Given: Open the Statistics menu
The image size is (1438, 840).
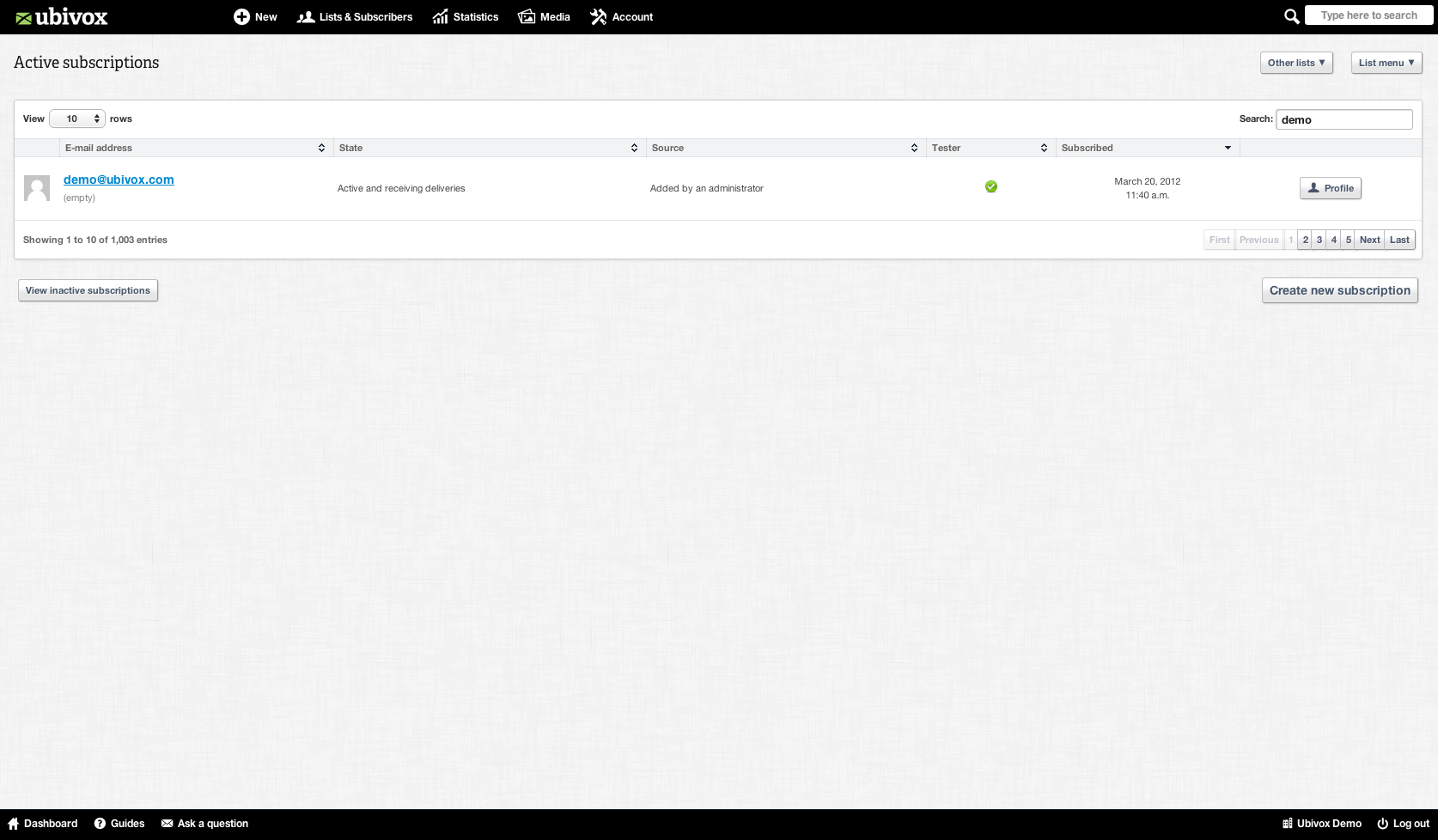Looking at the screenshot, I should pos(465,16).
